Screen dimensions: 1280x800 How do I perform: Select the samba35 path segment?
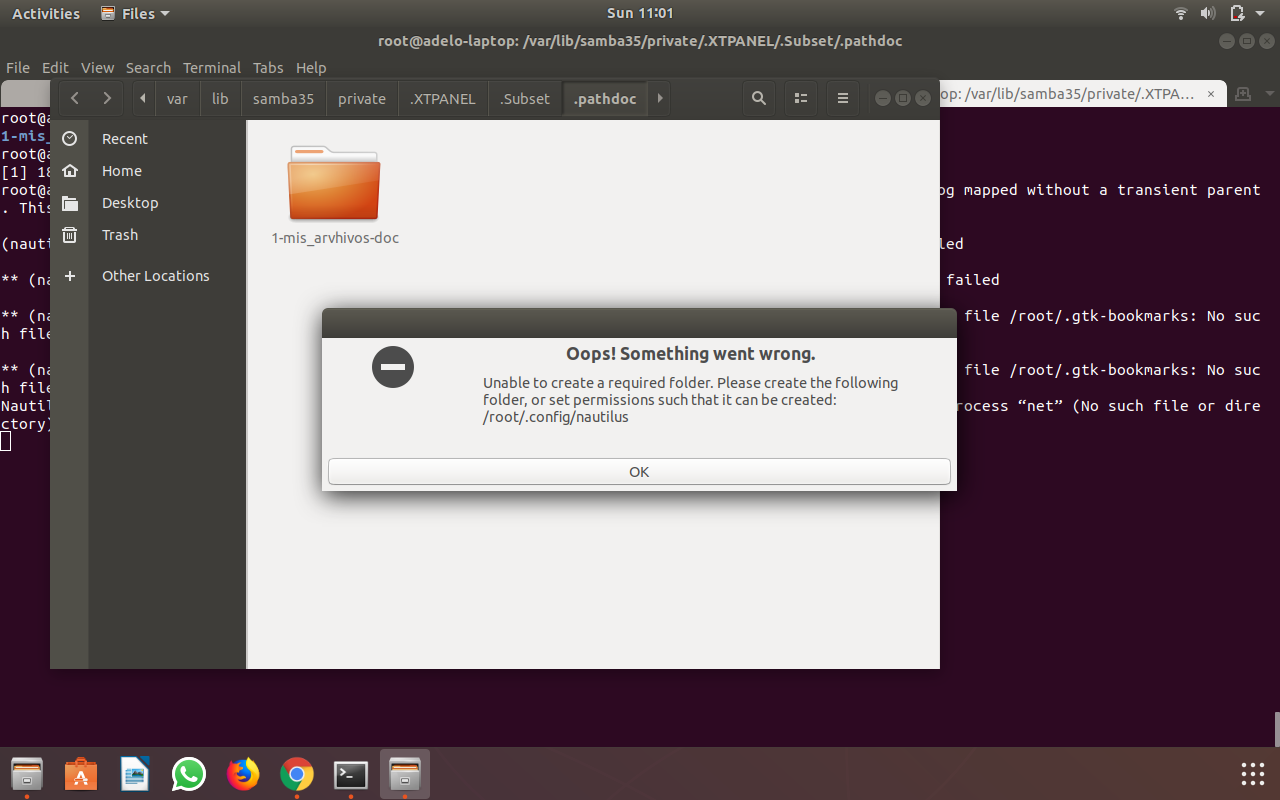point(283,98)
